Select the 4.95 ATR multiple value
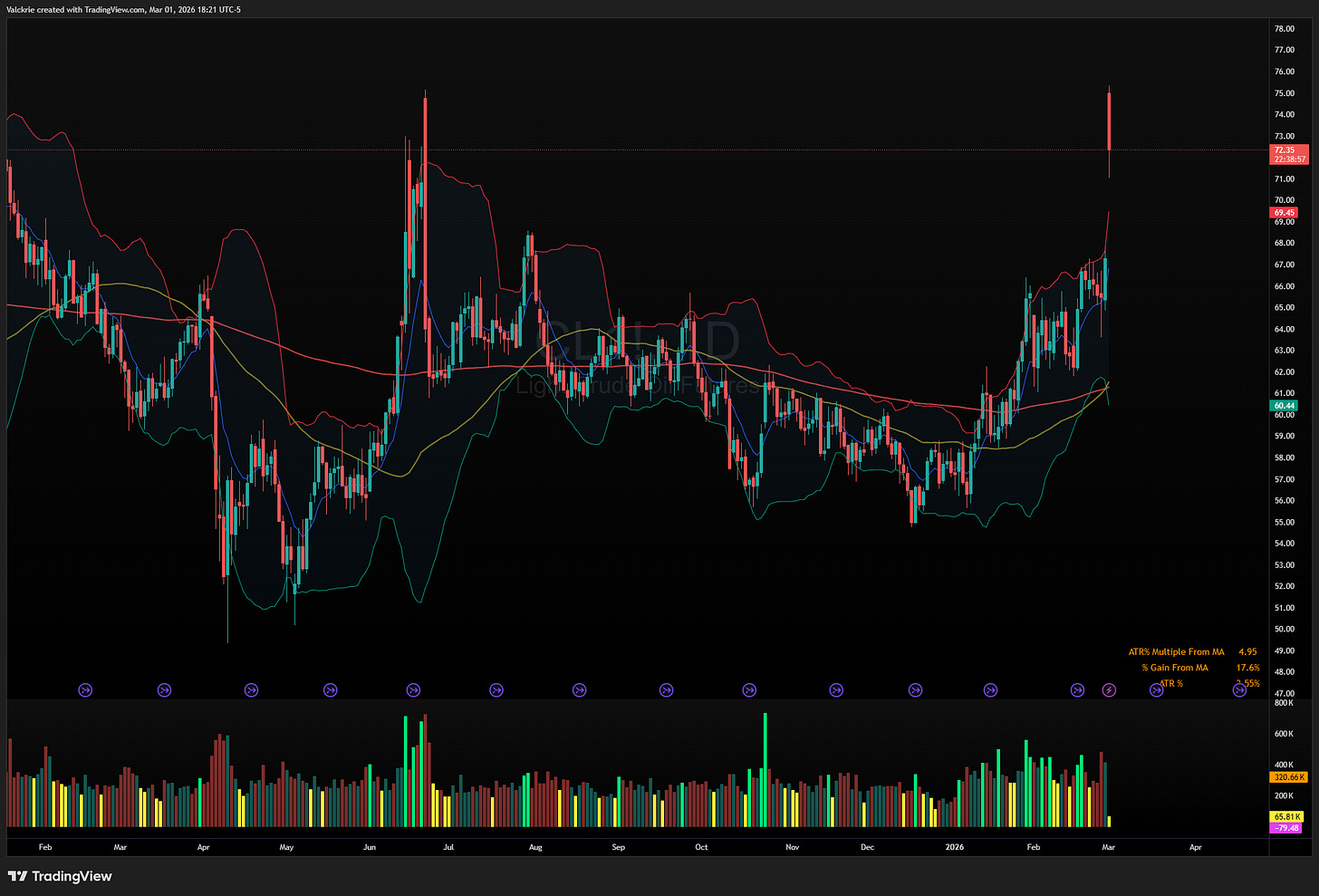The width and height of the screenshot is (1319, 896). (1247, 652)
